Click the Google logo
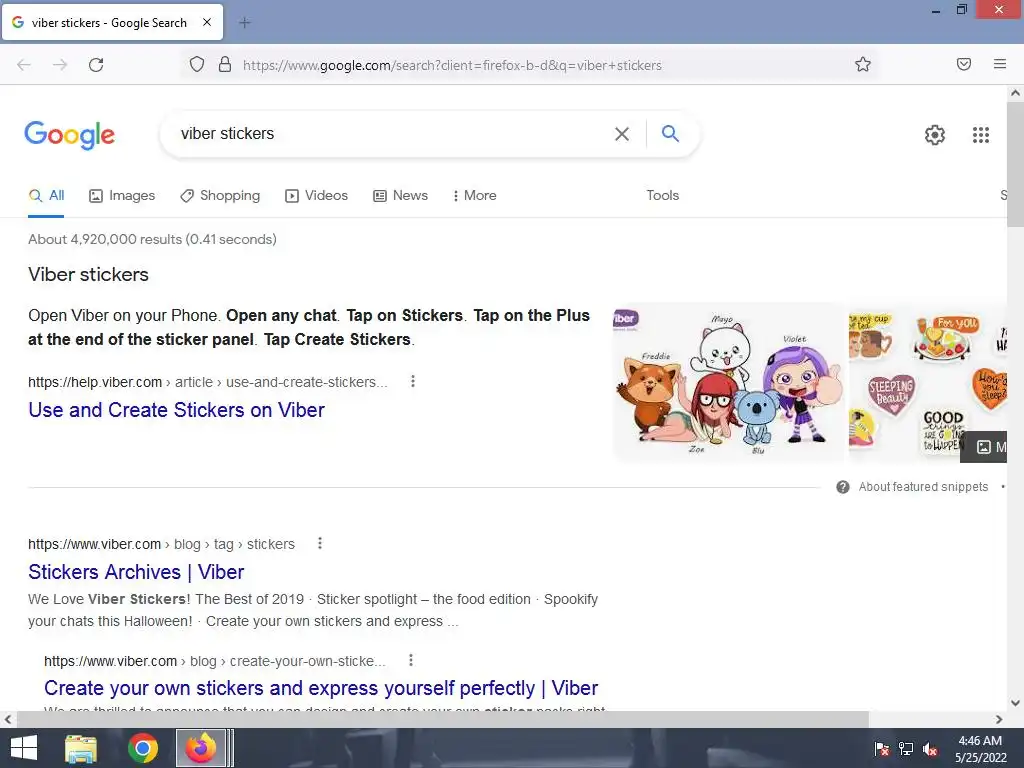 pos(70,135)
